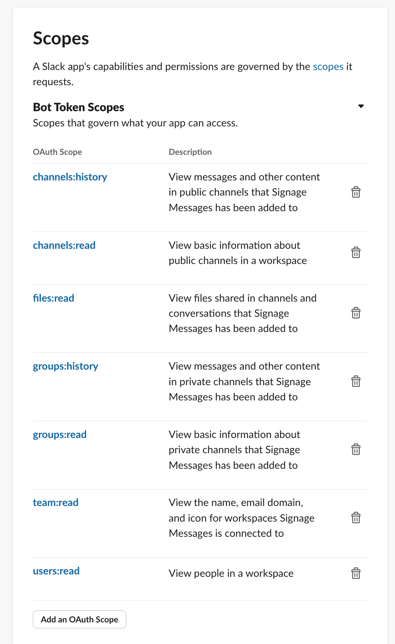This screenshot has width=395, height=644.
Task: Click trash icon next to team:read
Action: pos(356,518)
